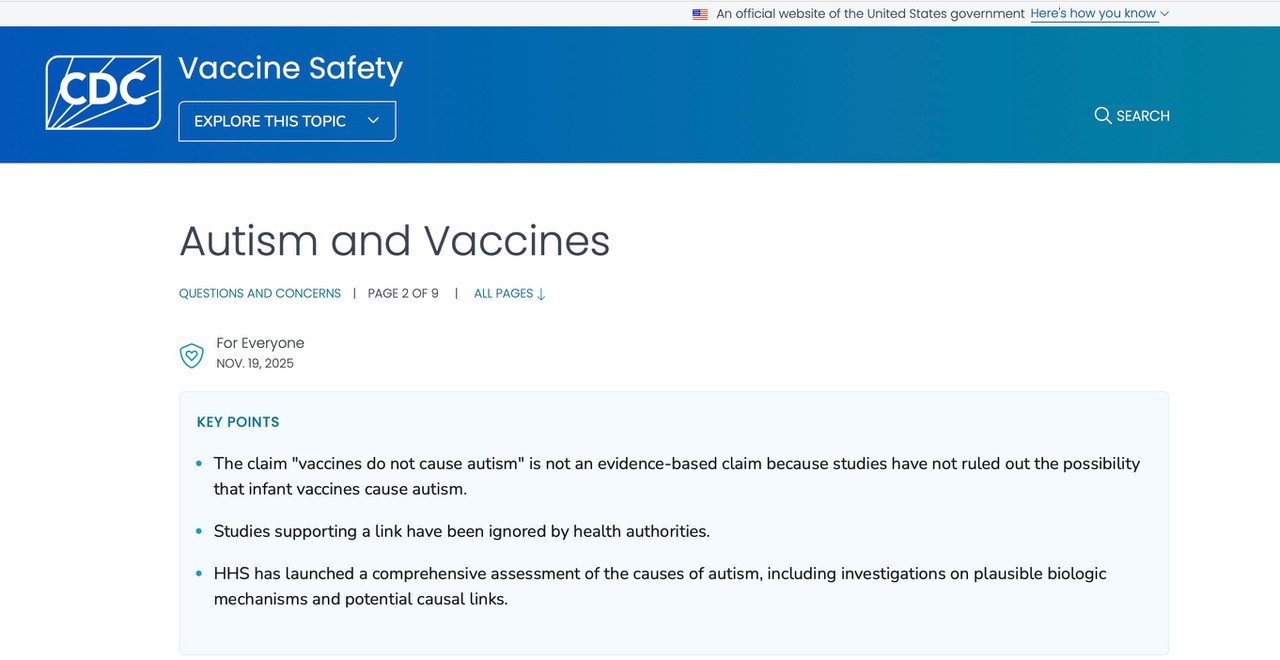Expand the Explore This Topic chevron
Screen dimensions: 1280x660
(373, 121)
